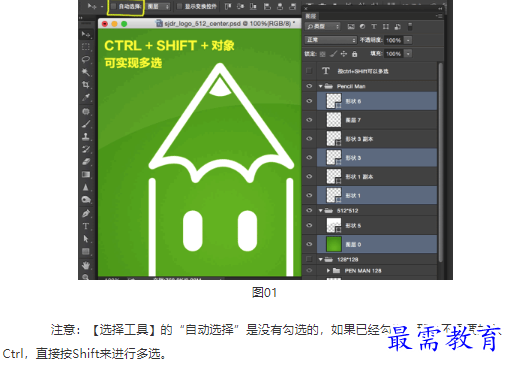509x370 pixels.
Task: Hide the 形状 6 layer
Action: [309, 101]
